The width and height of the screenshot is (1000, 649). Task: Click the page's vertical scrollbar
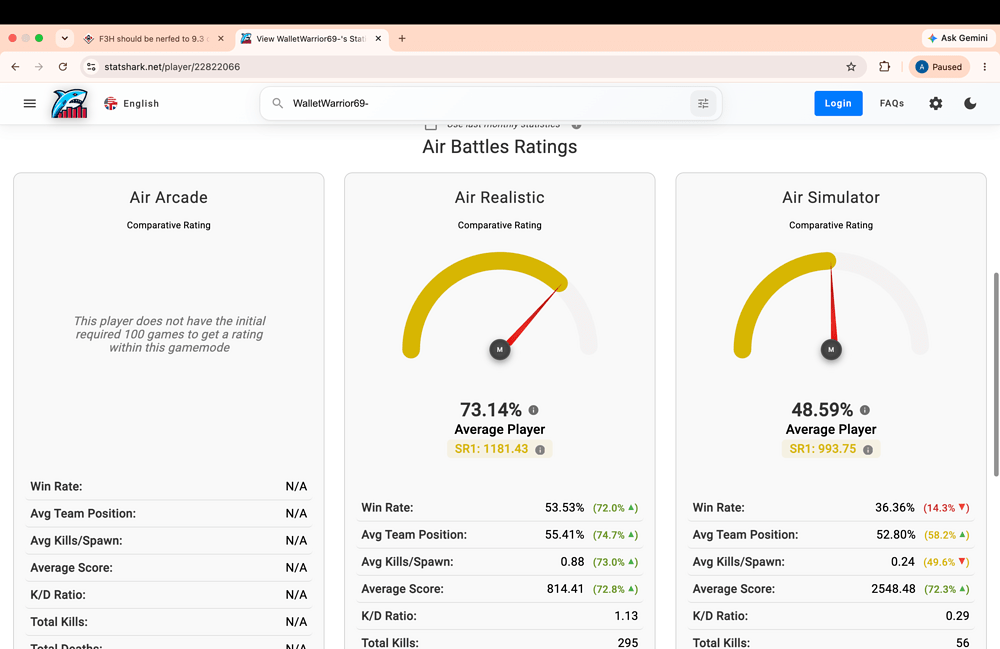pyautogui.click(x=996, y=375)
